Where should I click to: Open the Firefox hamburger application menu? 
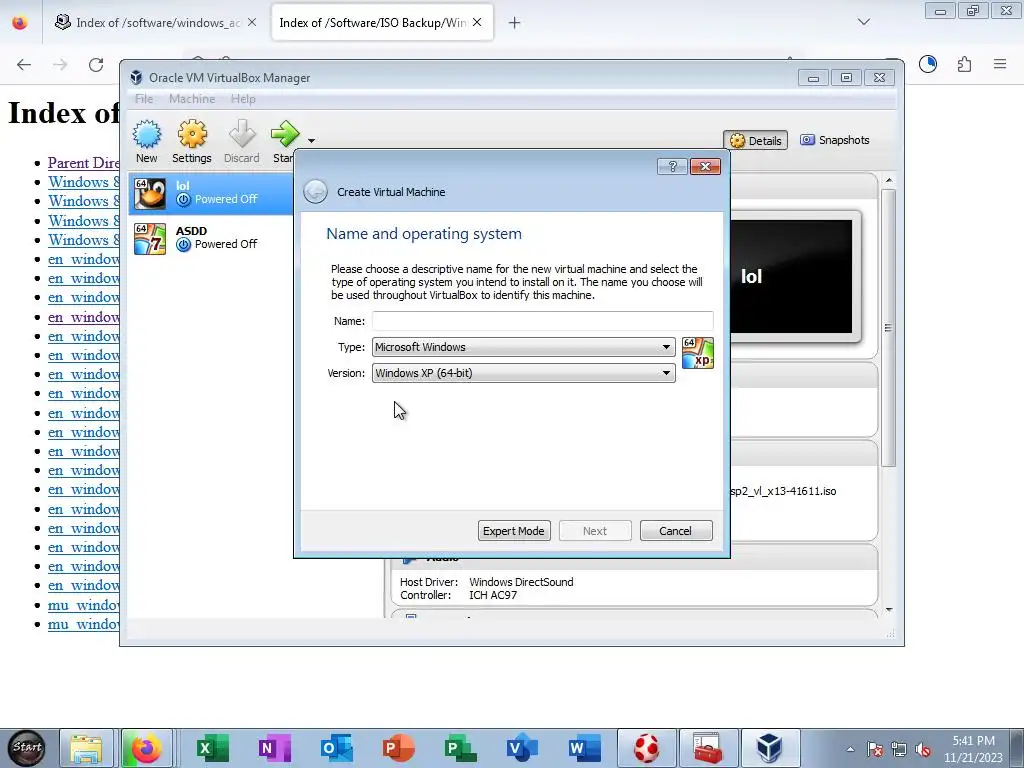[x=1000, y=64]
